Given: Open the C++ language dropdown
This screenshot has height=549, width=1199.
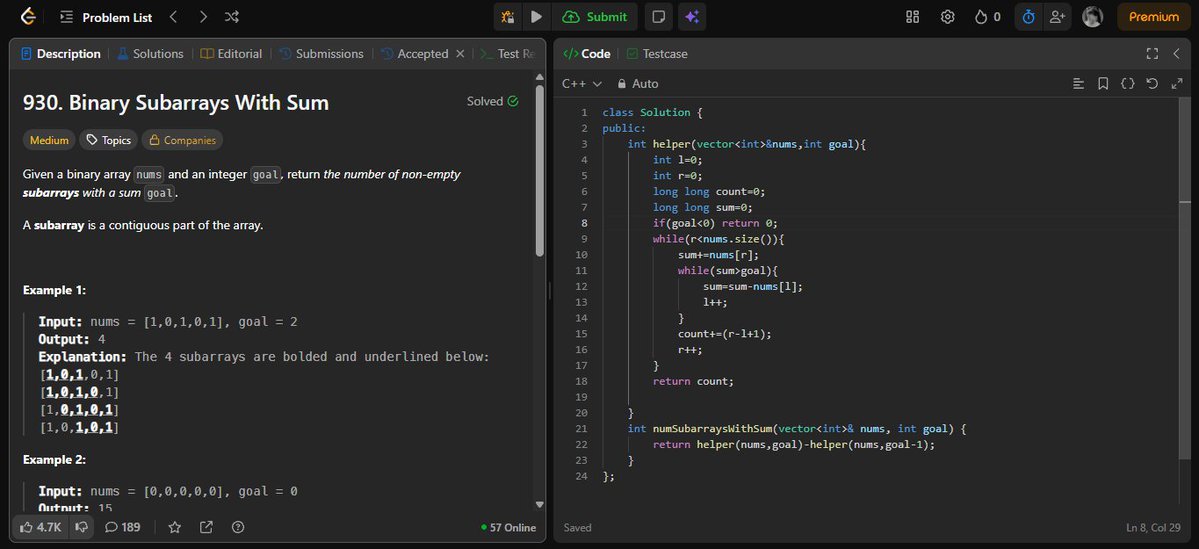Looking at the screenshot, I should click(582, 83).
